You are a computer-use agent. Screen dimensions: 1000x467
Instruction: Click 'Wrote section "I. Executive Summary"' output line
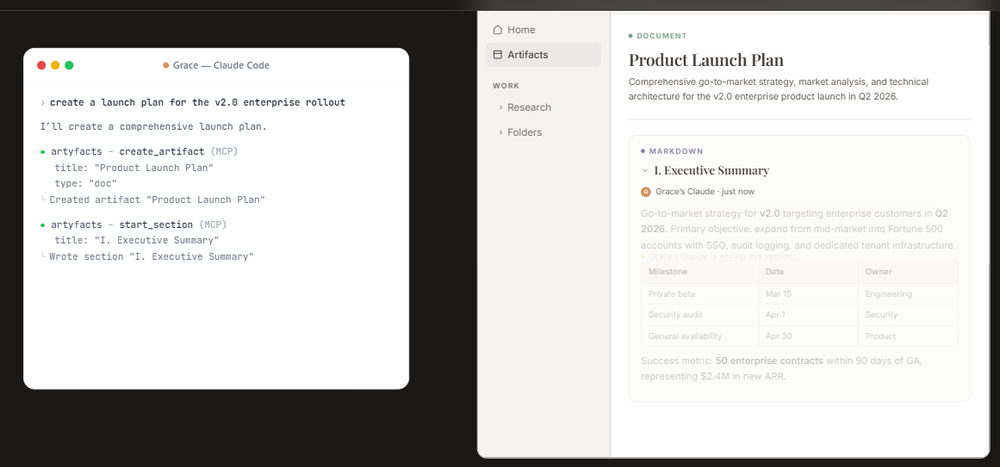click(x=151, y=256)
